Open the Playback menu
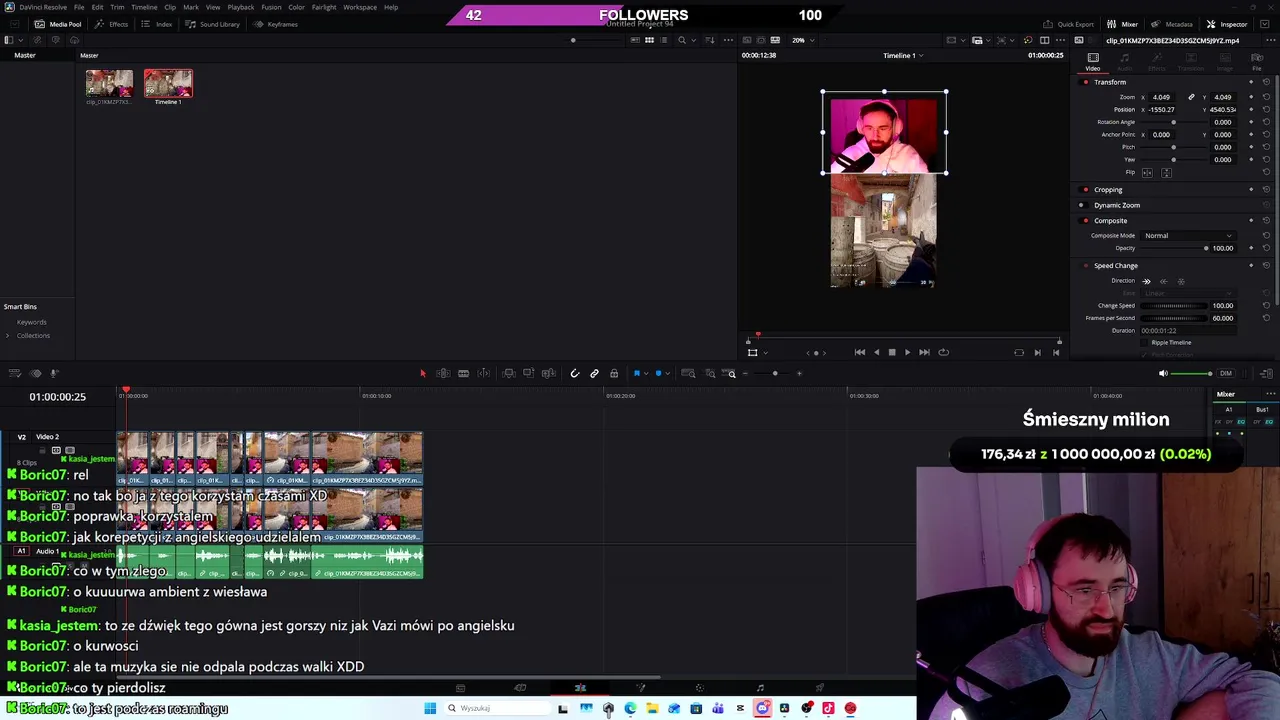This screenshot has width=1280, height=720. click(241, 7)
